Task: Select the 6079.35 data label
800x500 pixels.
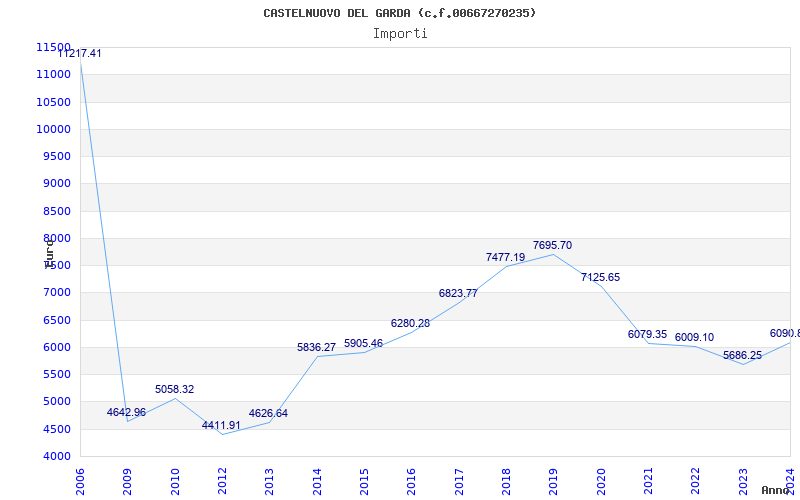Action: click(x=647, y=335)
